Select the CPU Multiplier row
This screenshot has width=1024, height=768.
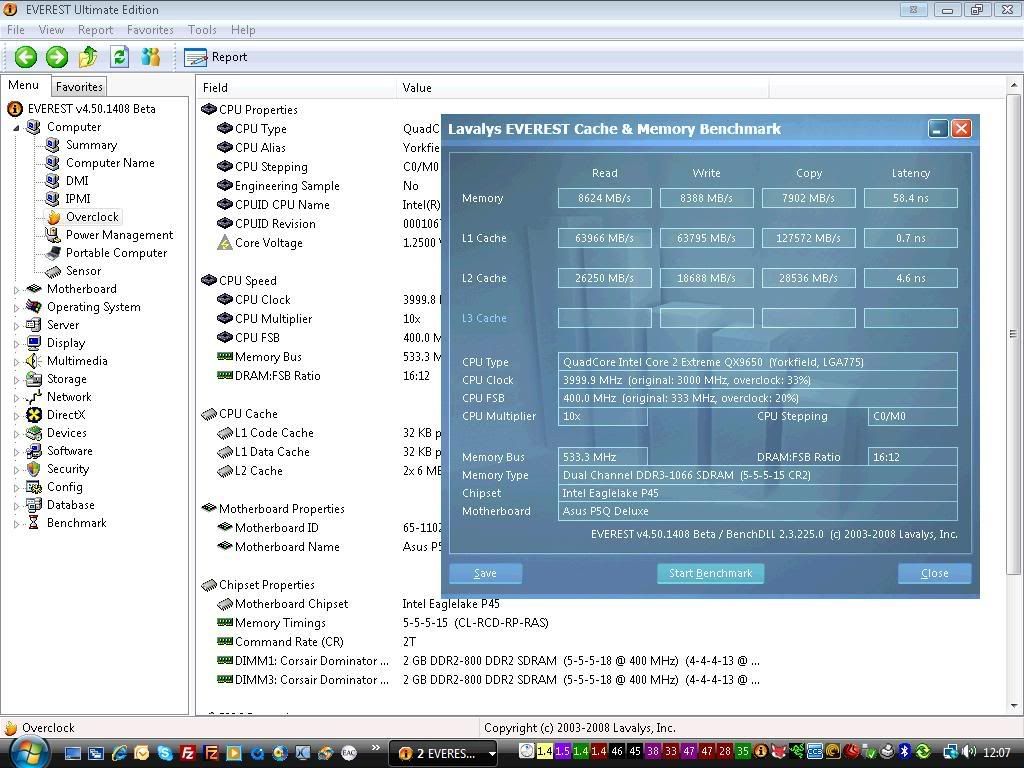(x=329, y=319)
